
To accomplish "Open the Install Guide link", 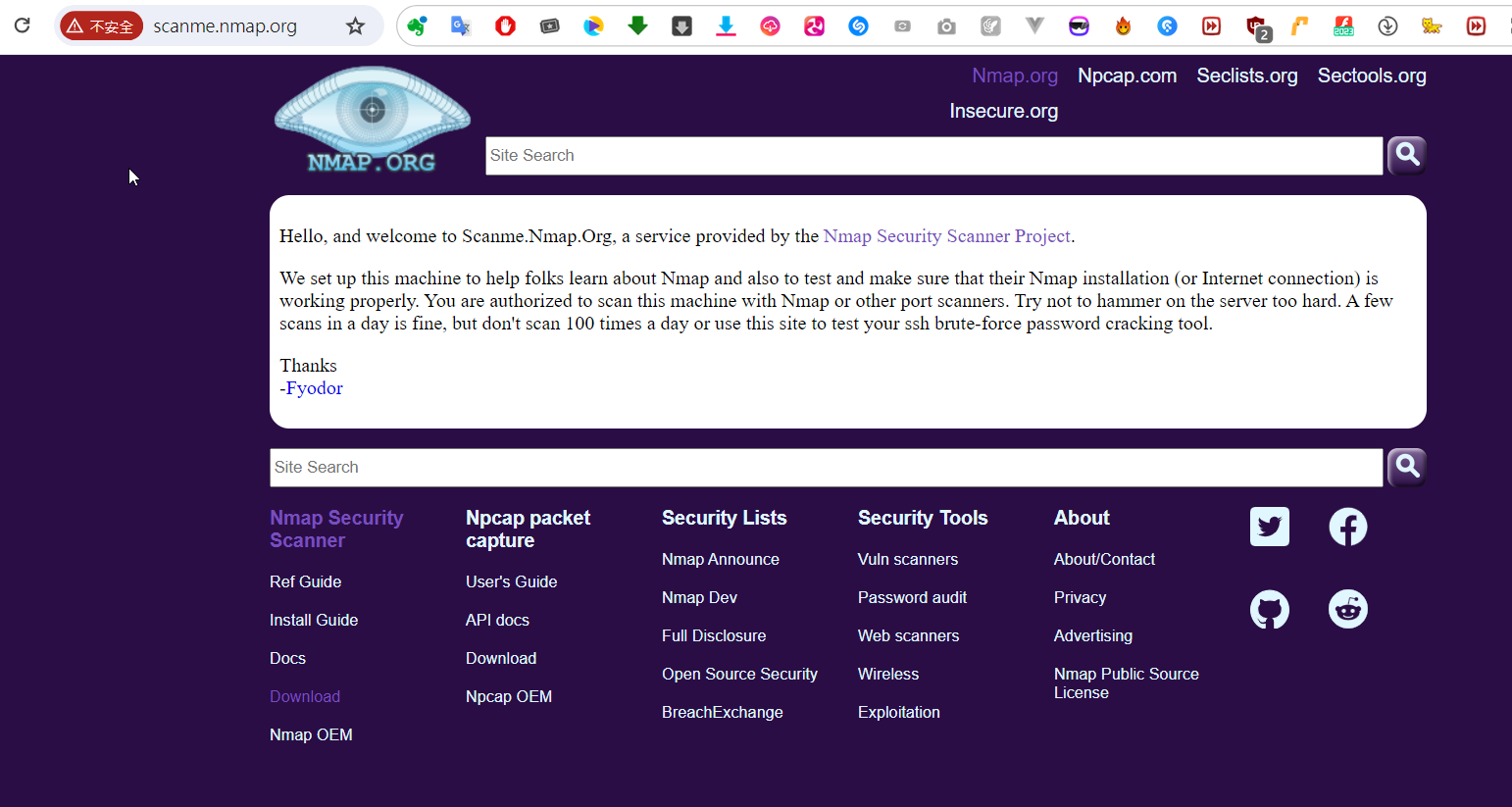I will click(314, 620).
